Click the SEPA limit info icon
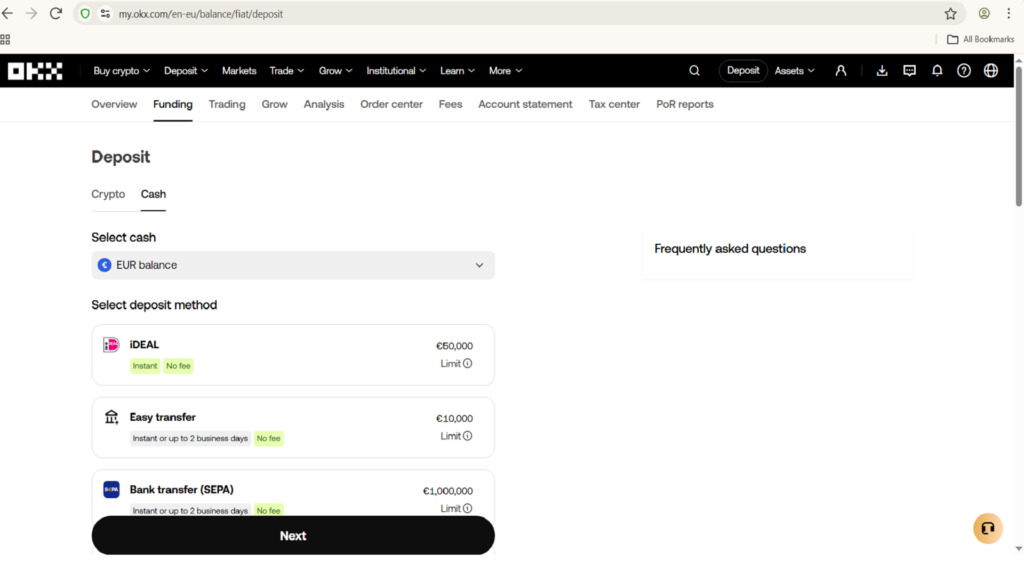This screenshot has width=1024, height=576. coord(468,509)
